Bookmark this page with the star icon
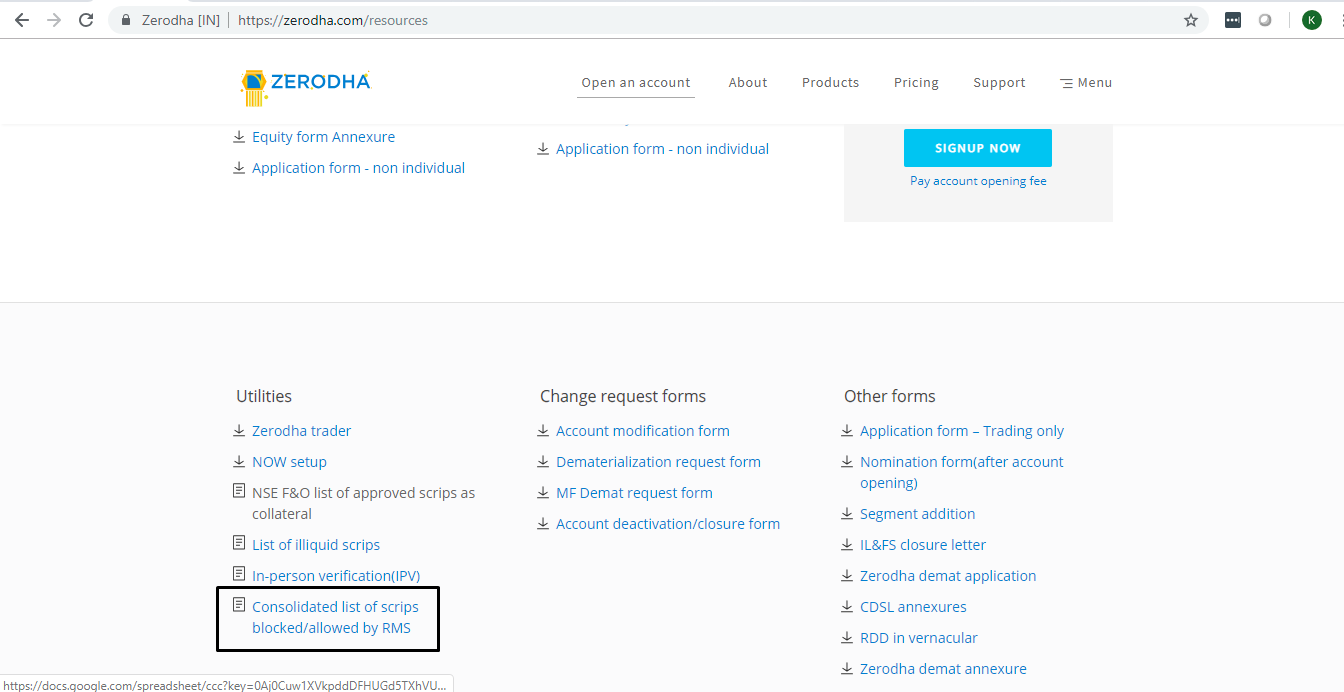The width and height of the screenshot is (1344, 692). click(x=1191, y=20)
